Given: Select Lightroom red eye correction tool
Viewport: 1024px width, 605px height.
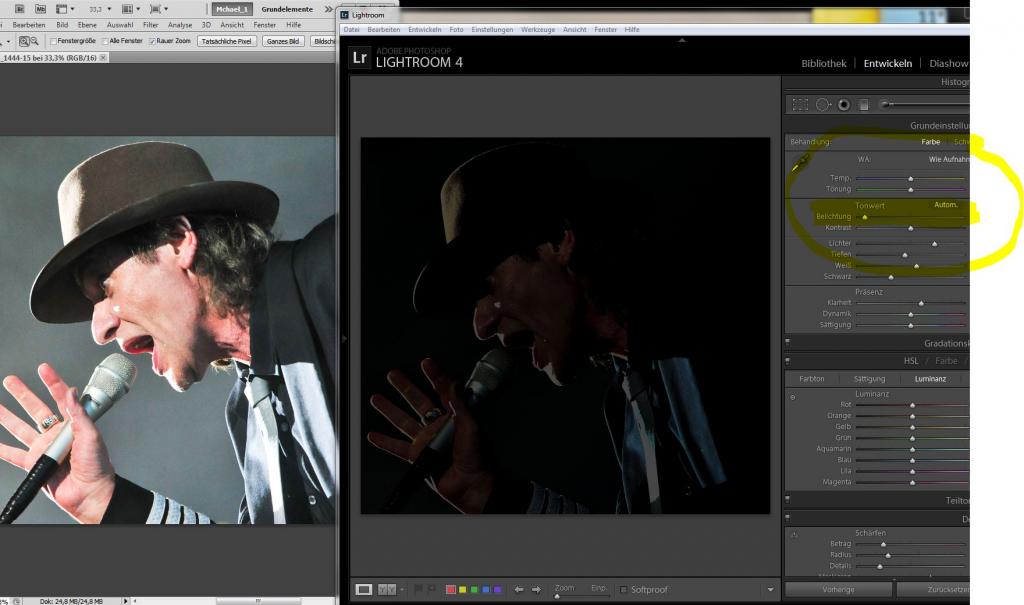Looking at the screenshot, I should click(844, 105).
